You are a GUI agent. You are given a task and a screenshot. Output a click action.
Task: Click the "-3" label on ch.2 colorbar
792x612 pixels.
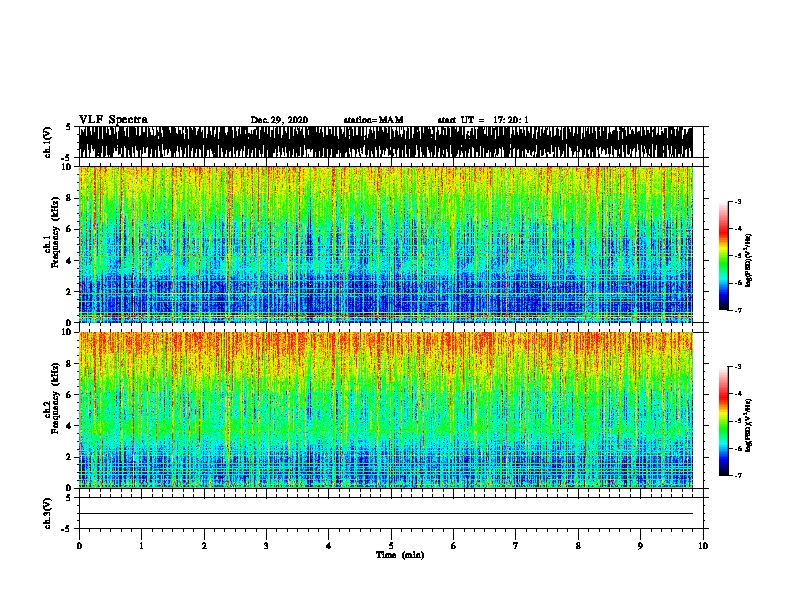click(737, 367)
